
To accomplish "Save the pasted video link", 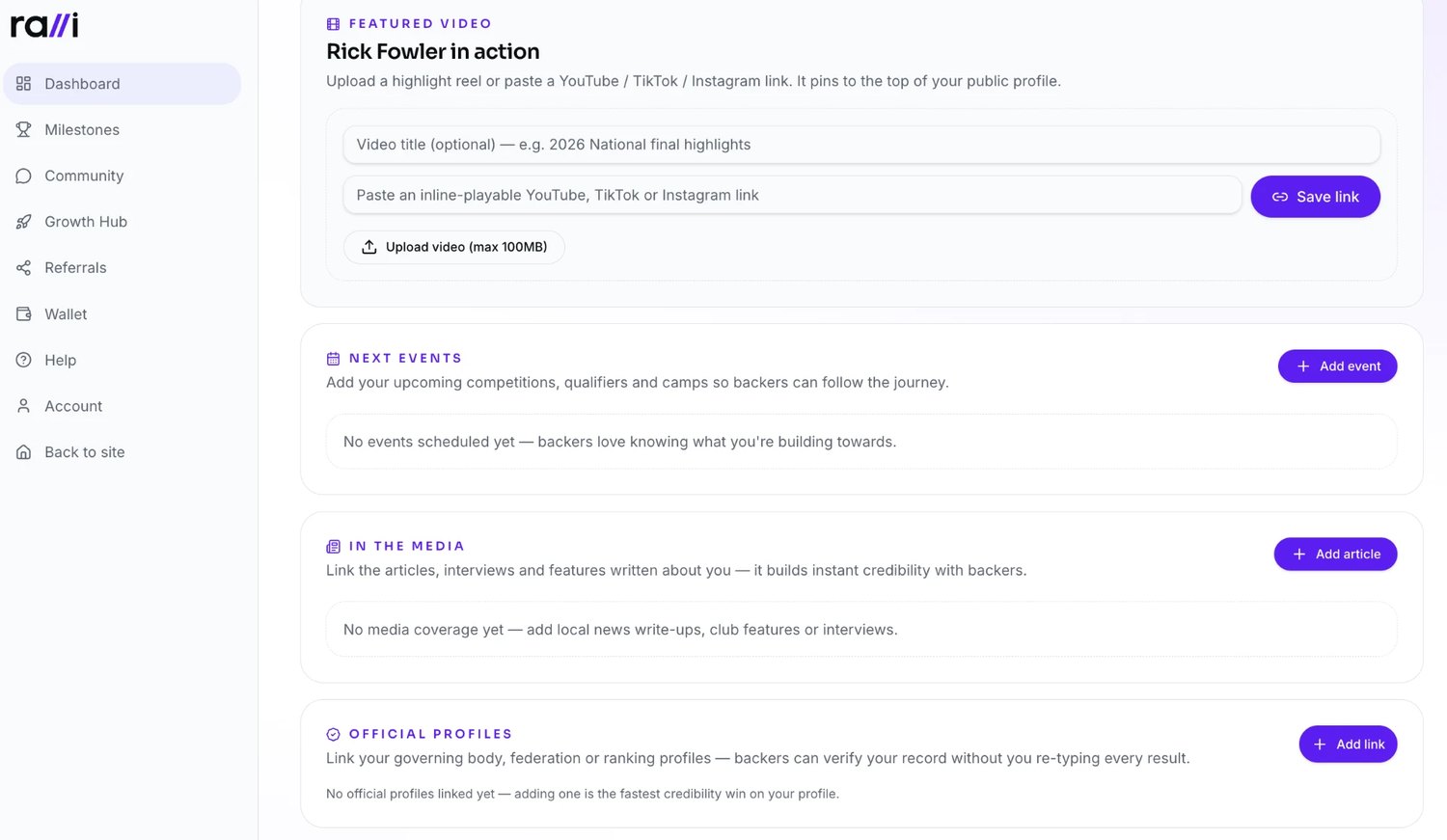I will tap(1315, 197).
